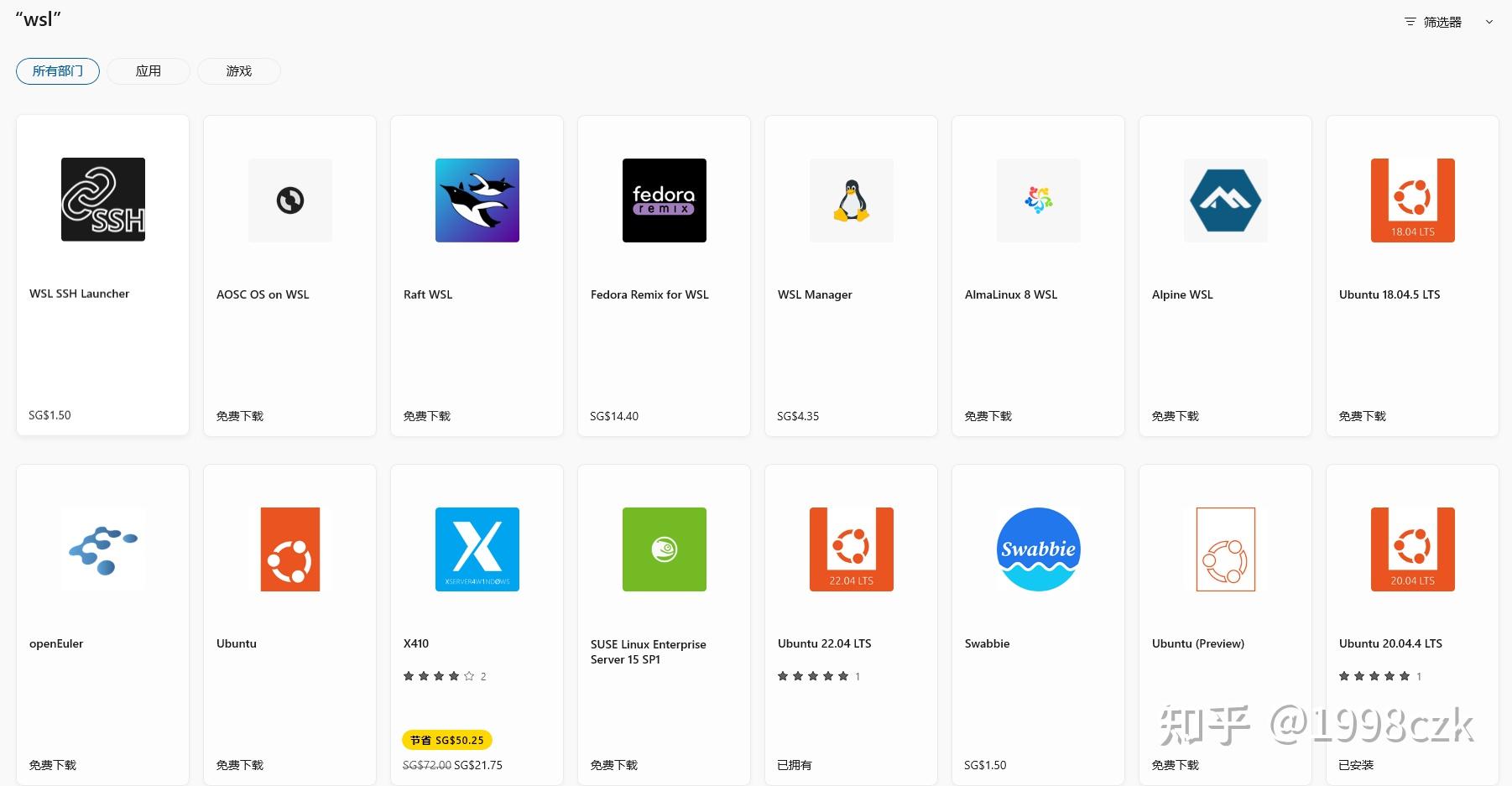Open the Raft WSL orca icon
This screenshot has width=1512, height=786.
477,200
